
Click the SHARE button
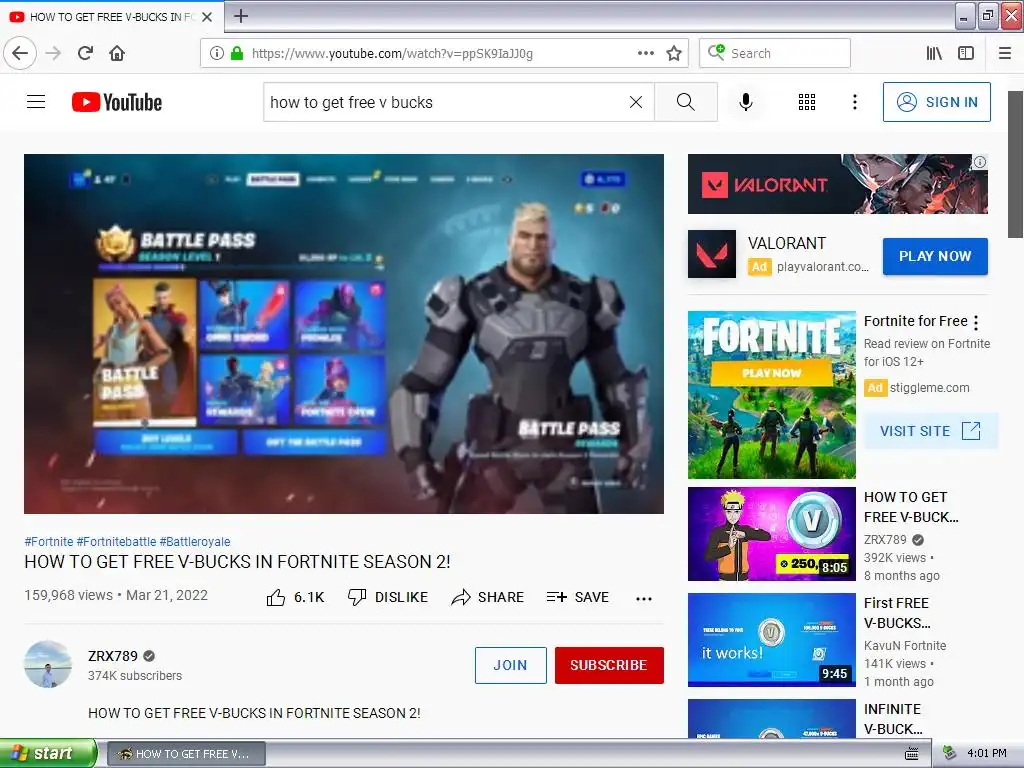(488, 597)
